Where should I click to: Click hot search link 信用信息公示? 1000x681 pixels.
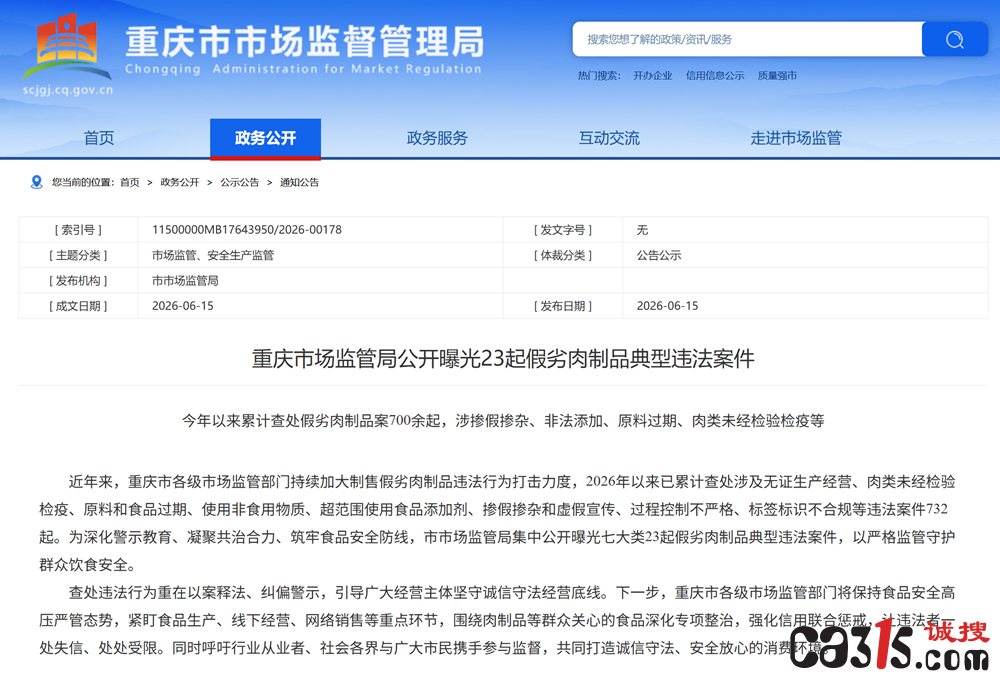click(715, 75)
